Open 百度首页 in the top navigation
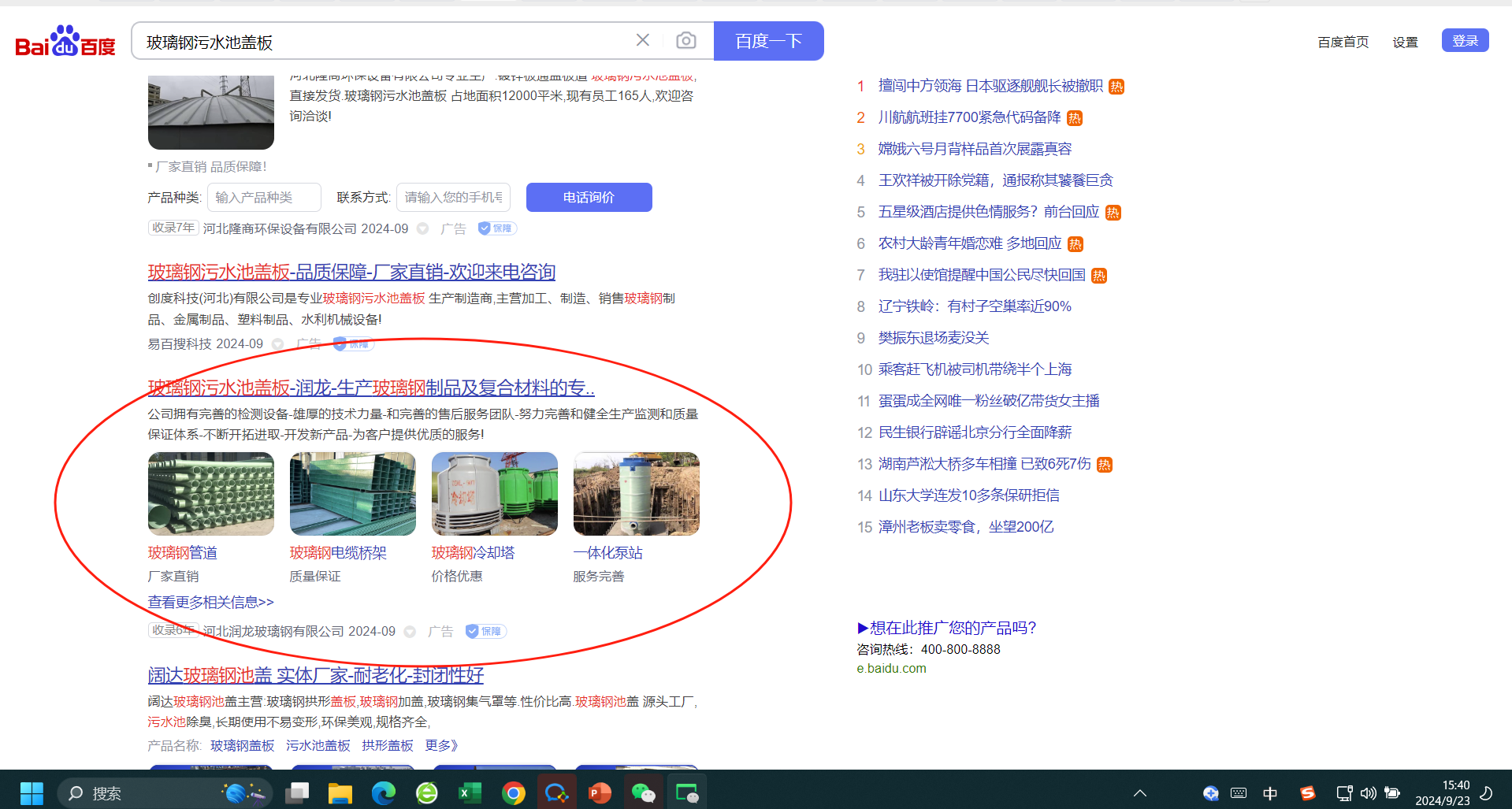The height and width of the screenshot is (809, 1512). [1343, 42]
